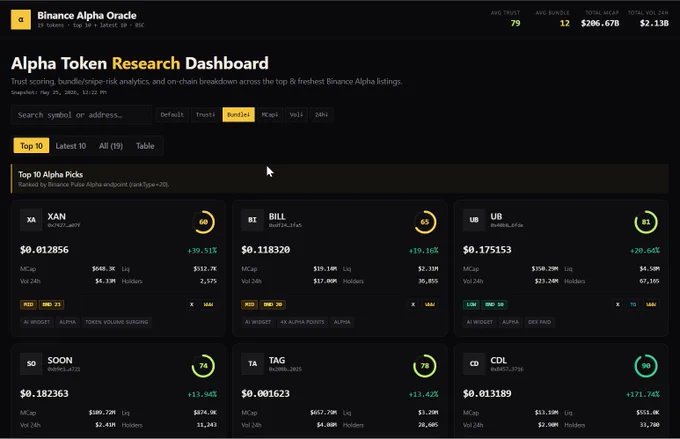Click CDL's trust score ring 90
The width and height of the screenshot is (680, 439).
(x=646, y=366)
